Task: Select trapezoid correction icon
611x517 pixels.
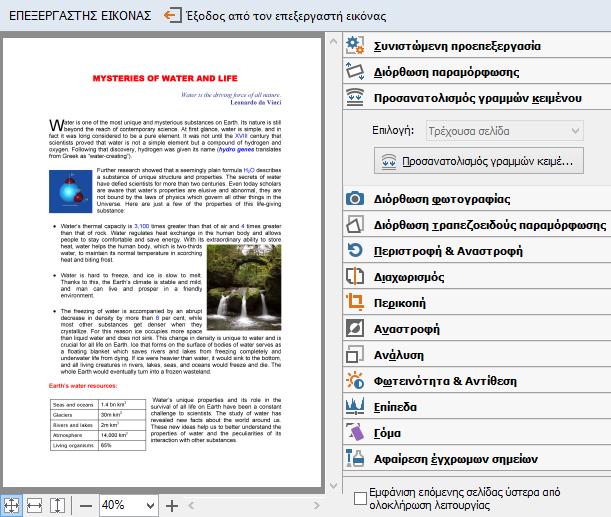Action: pyautogui.click(x=355, y=225)
